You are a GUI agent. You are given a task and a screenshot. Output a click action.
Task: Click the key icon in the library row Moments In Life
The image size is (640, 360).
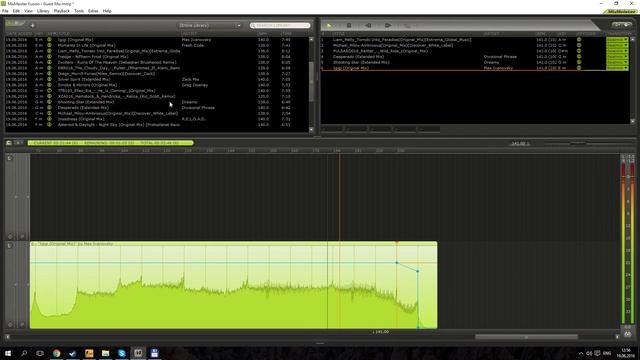click(49, 45)
